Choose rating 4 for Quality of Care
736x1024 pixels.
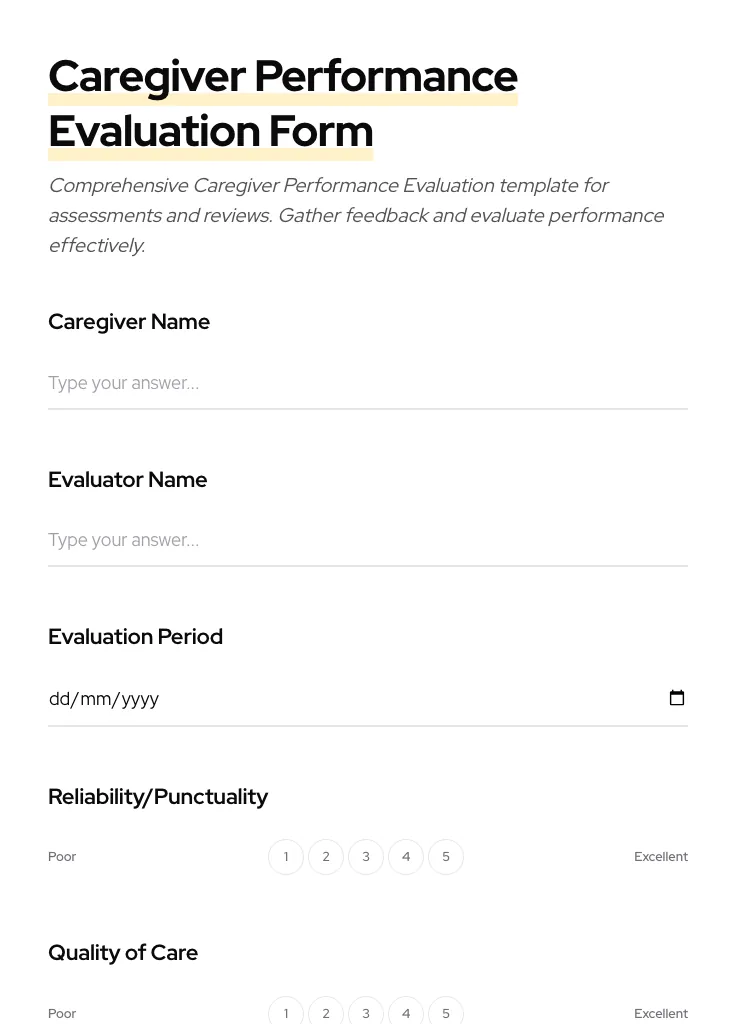406,1013
